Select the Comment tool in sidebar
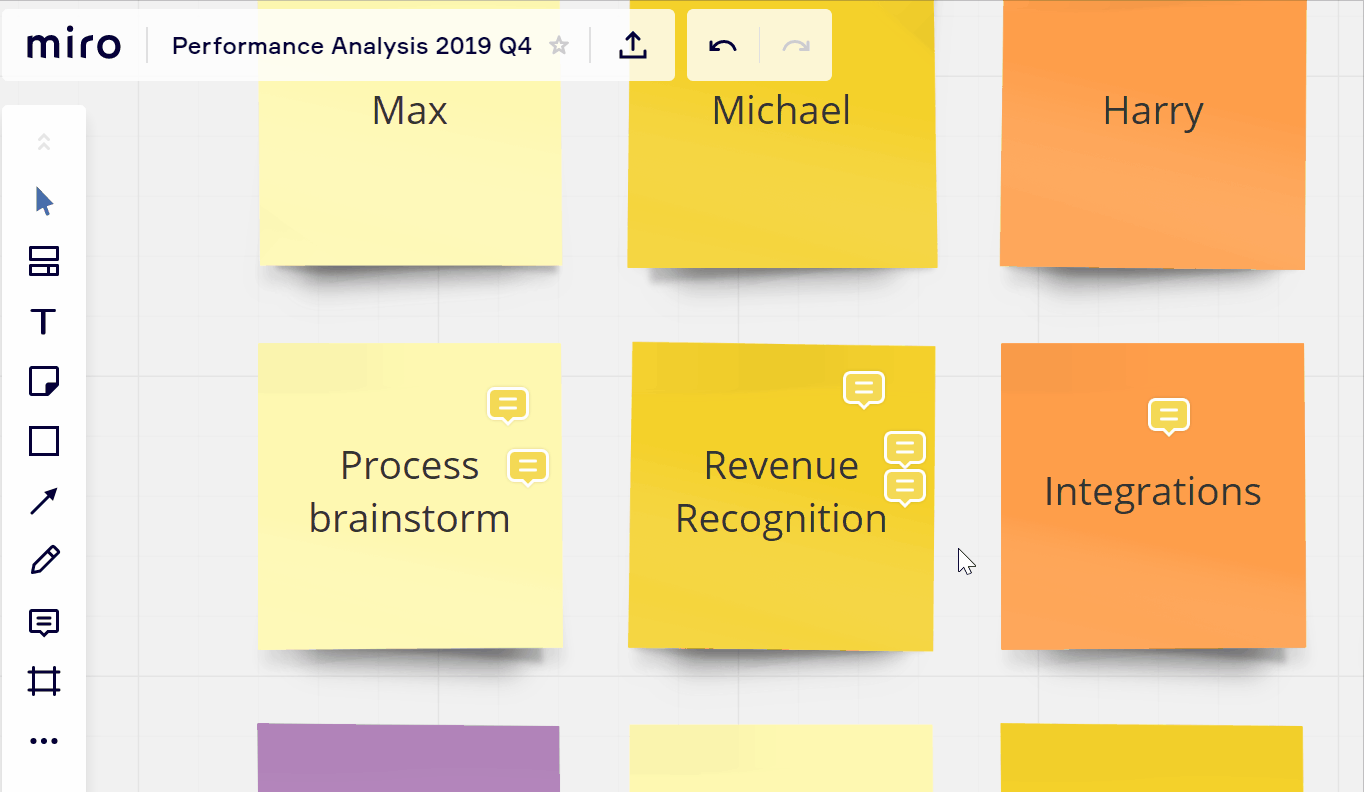 [x=44, y=622]
